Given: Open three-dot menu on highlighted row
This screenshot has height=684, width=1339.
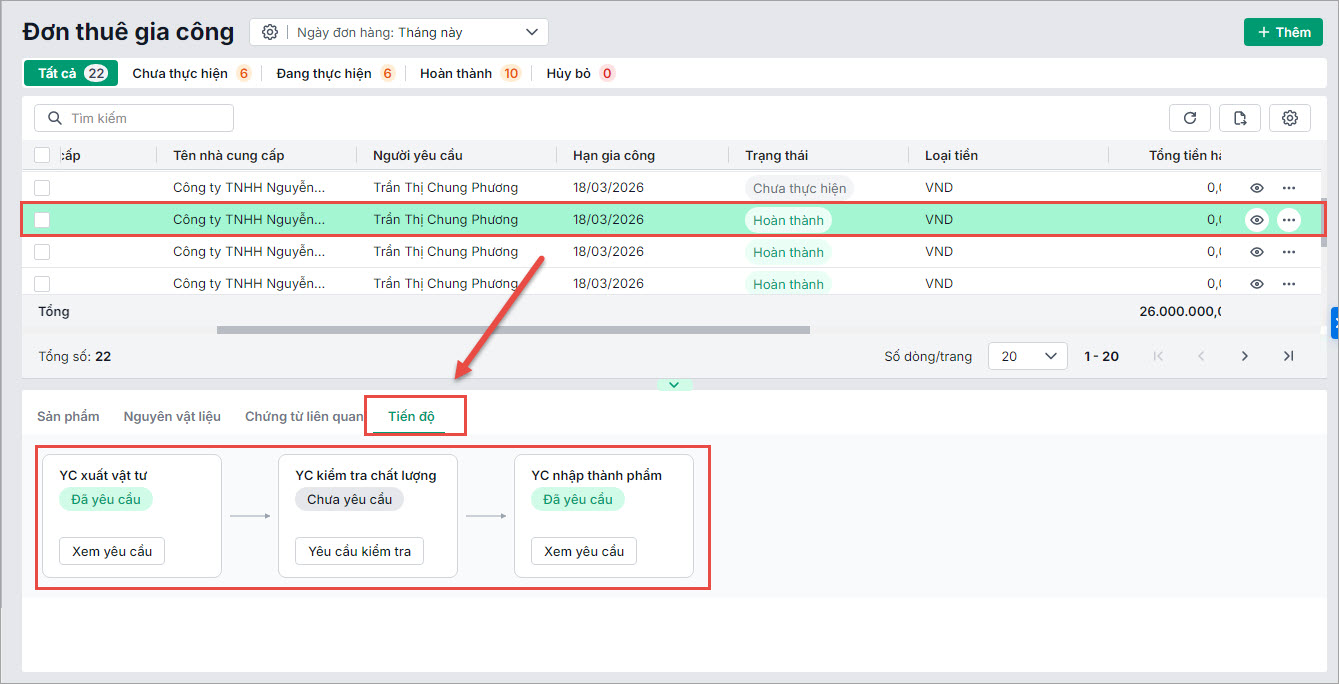Looking at the screenshot, I should [1289, 220].
